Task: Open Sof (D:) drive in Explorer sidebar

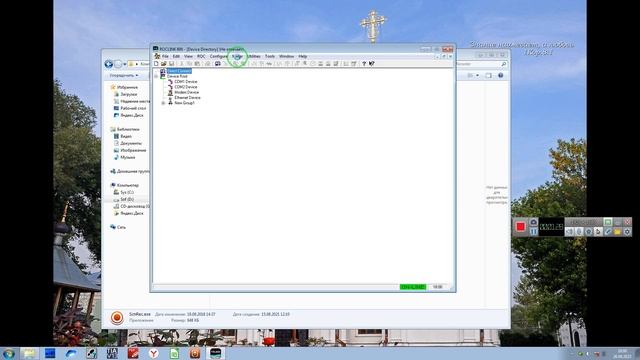Action: point(127,199)
